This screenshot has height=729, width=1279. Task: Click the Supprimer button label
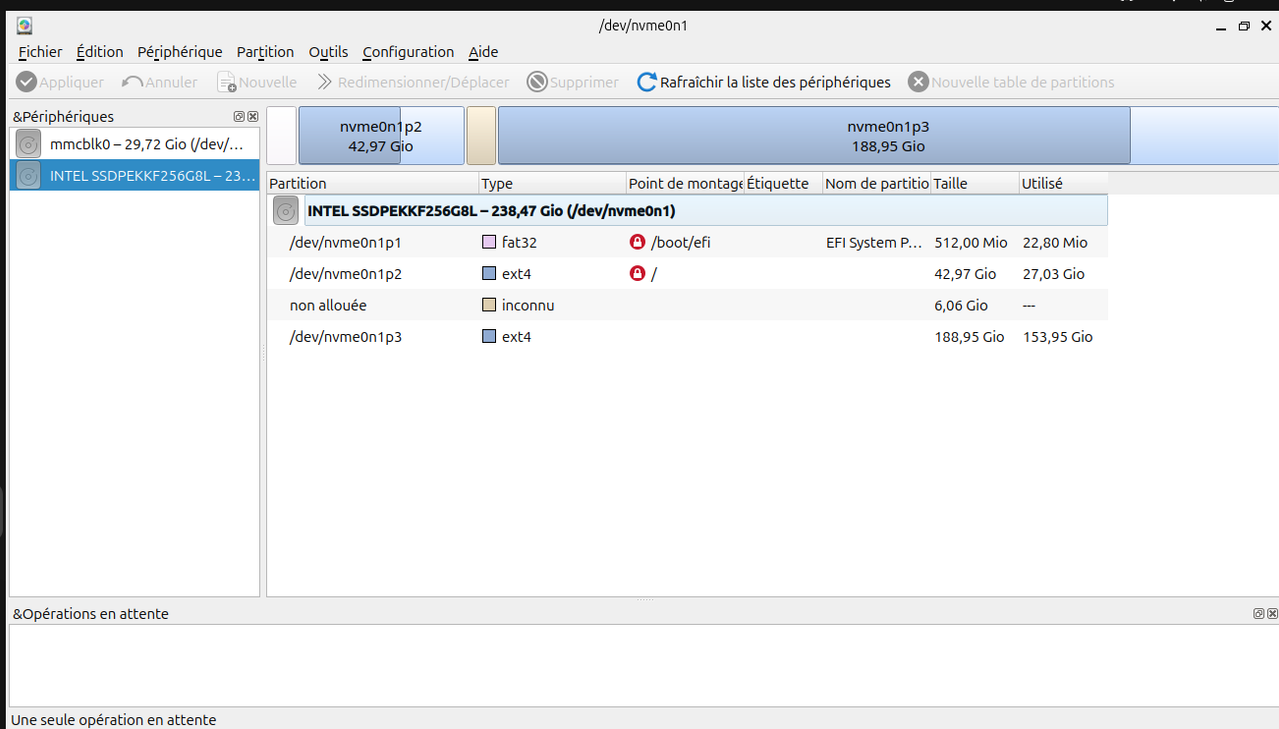pos(584,82)
